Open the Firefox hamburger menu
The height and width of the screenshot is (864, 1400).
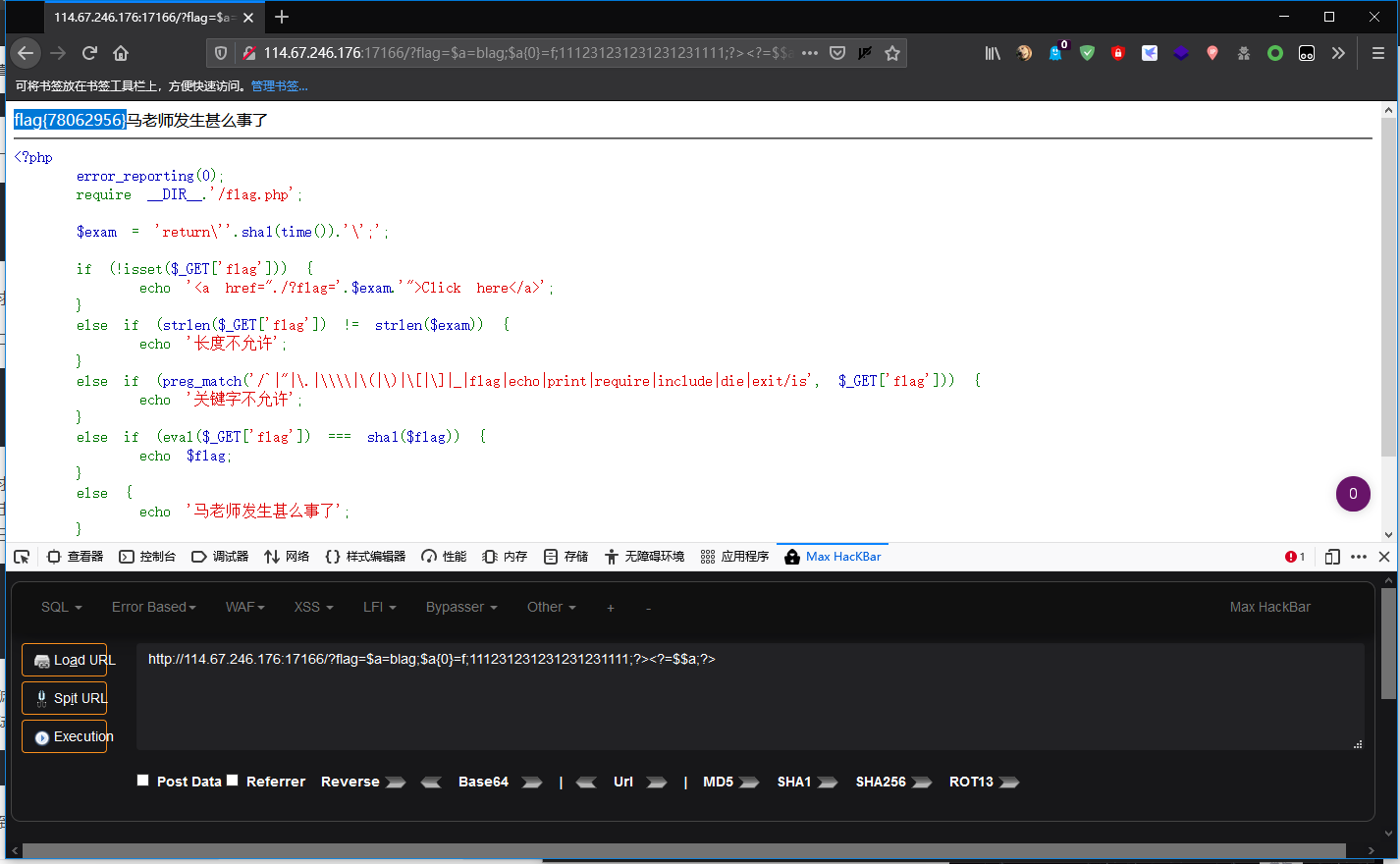(x=1378, y=53)
